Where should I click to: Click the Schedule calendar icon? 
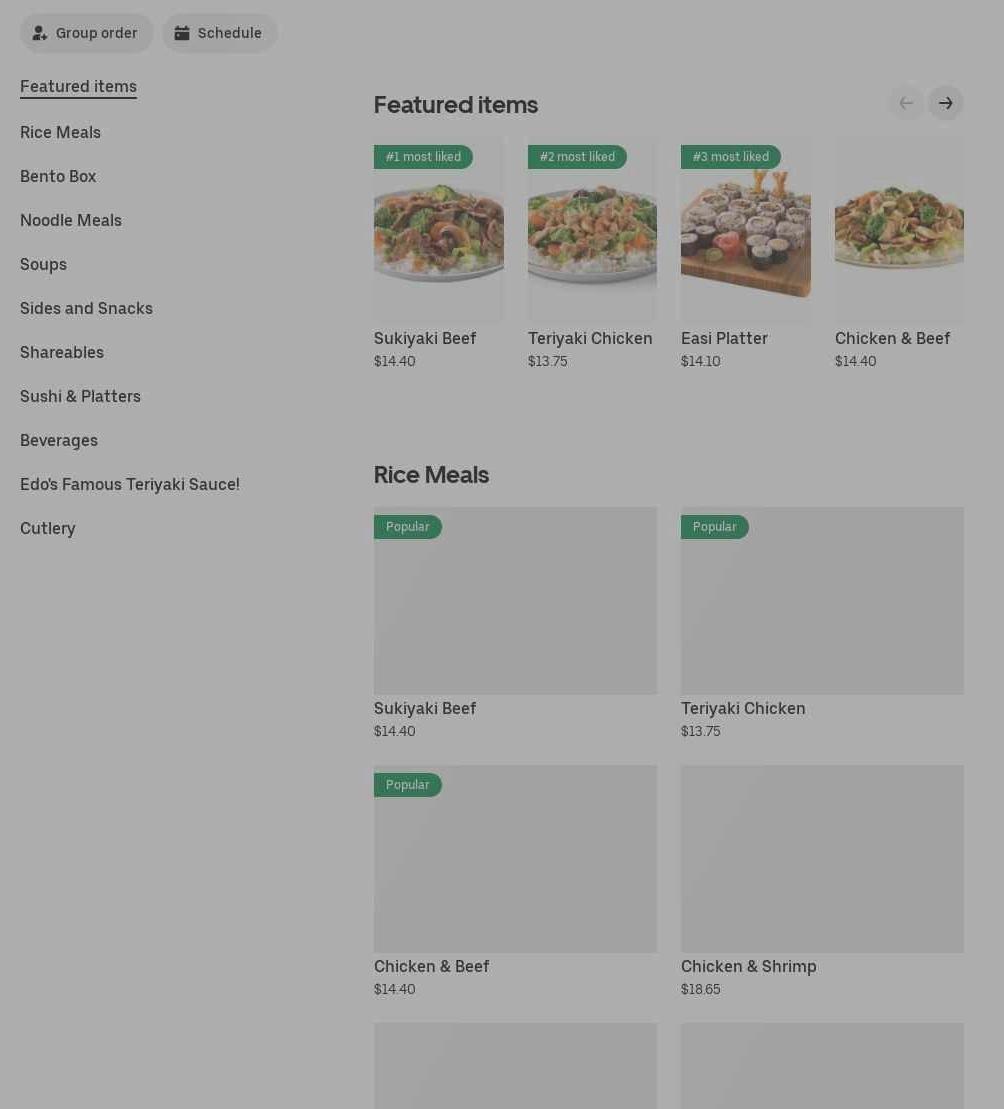[182, 33]
